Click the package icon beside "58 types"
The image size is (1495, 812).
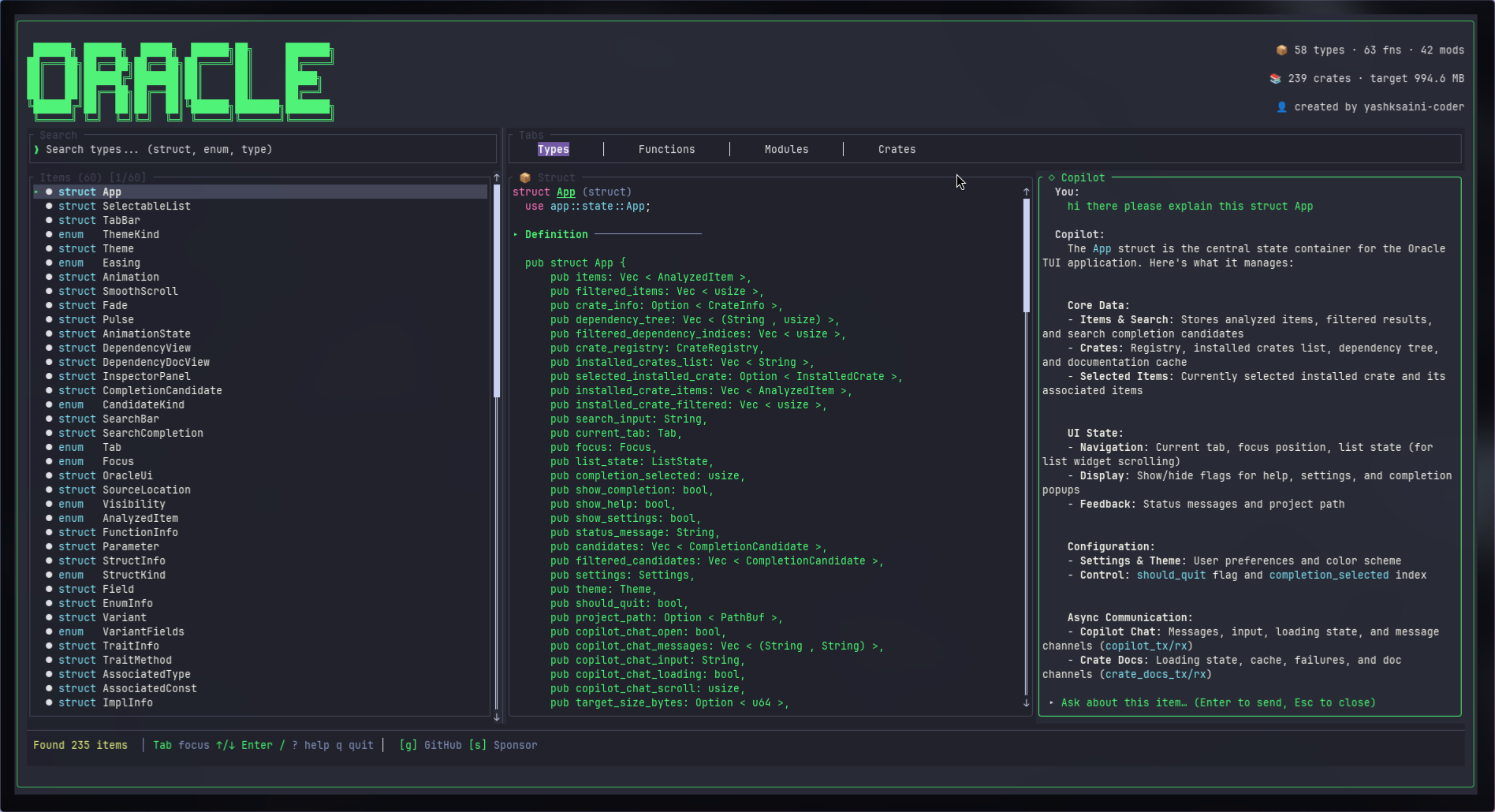tap(1282, 50)
